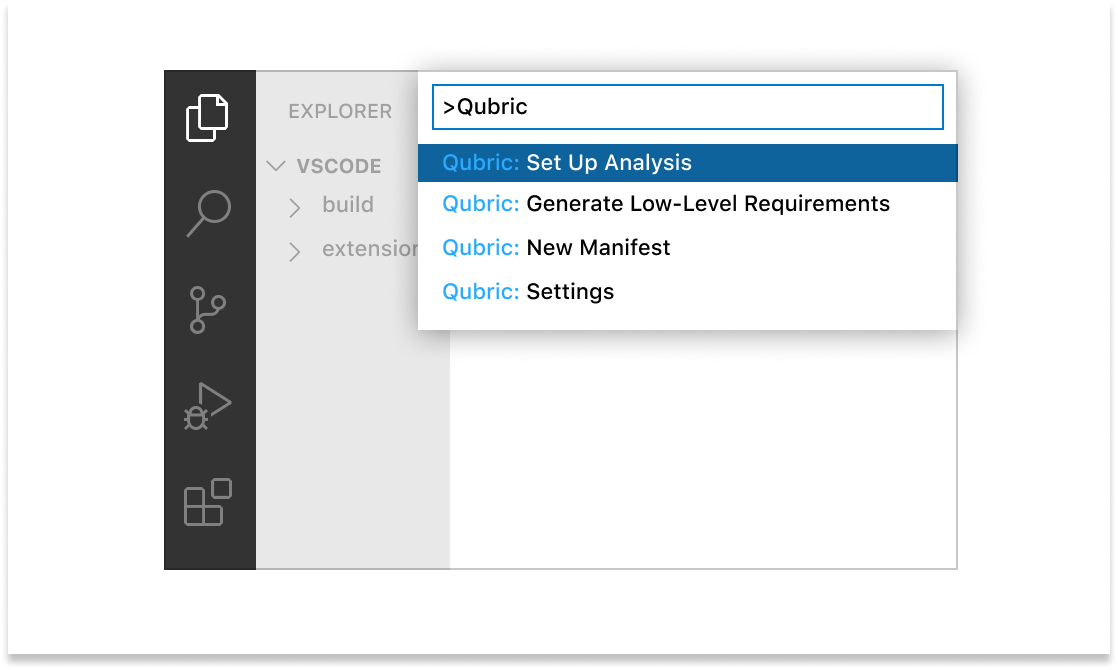Click empty activity bar space below Extensions
The height and width of the screenshot is (670, 1118).
pyautogui.click(x=208, y=550)
